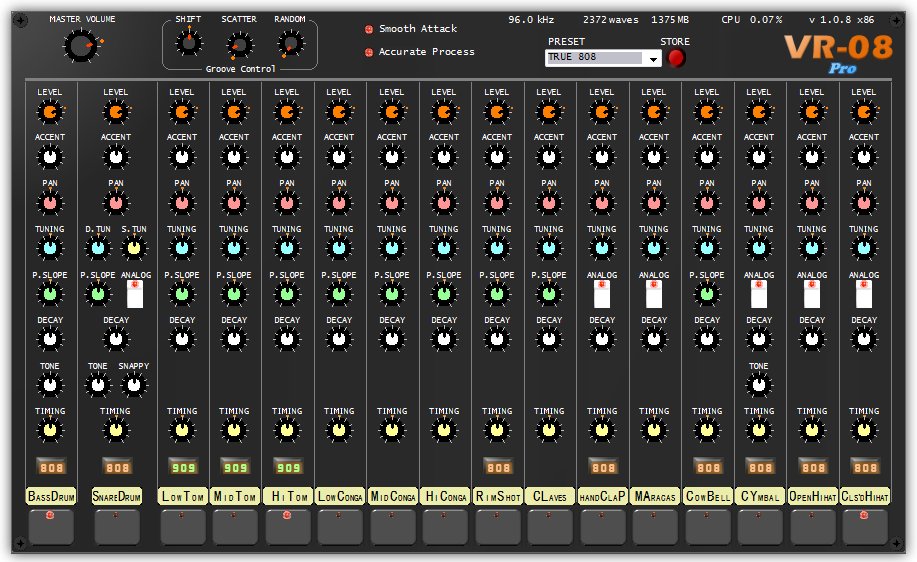Image resolution: width=917 pixels, height=562 pixels.
Task: Click the Master Volume knob
Action: (x=81, y=46)
